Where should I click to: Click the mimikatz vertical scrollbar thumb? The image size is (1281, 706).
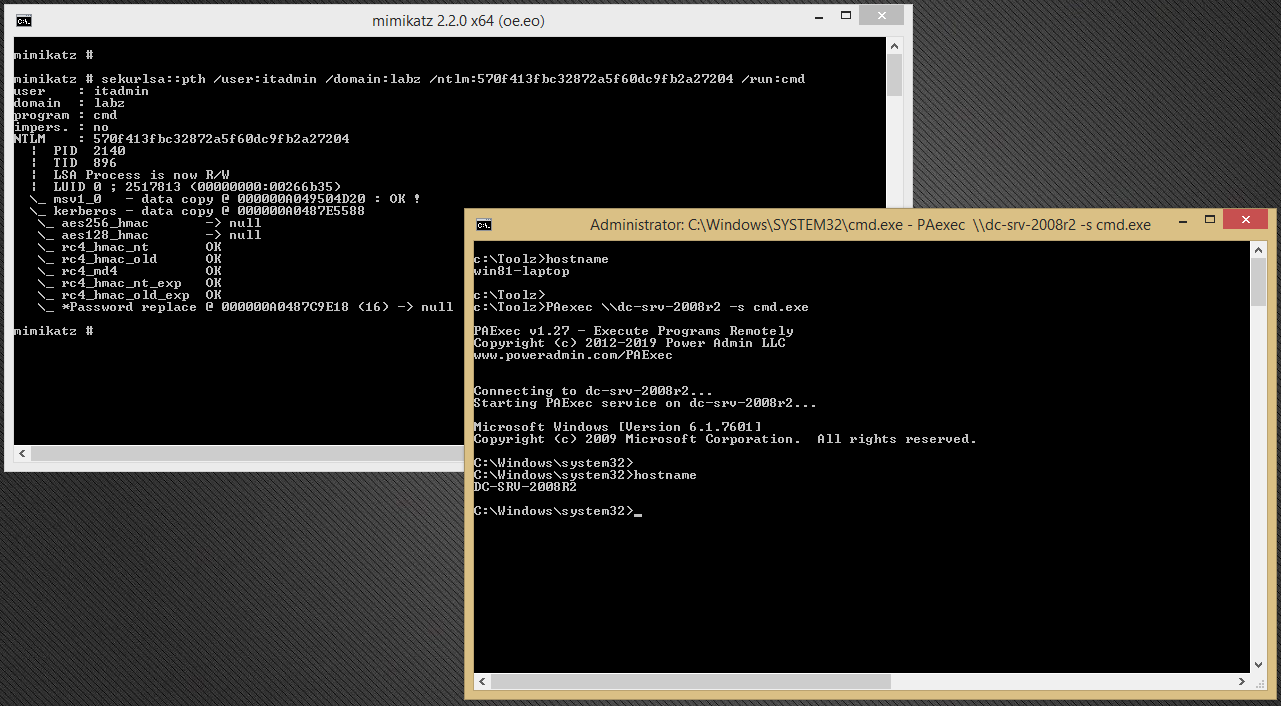(x=894, y=75)
